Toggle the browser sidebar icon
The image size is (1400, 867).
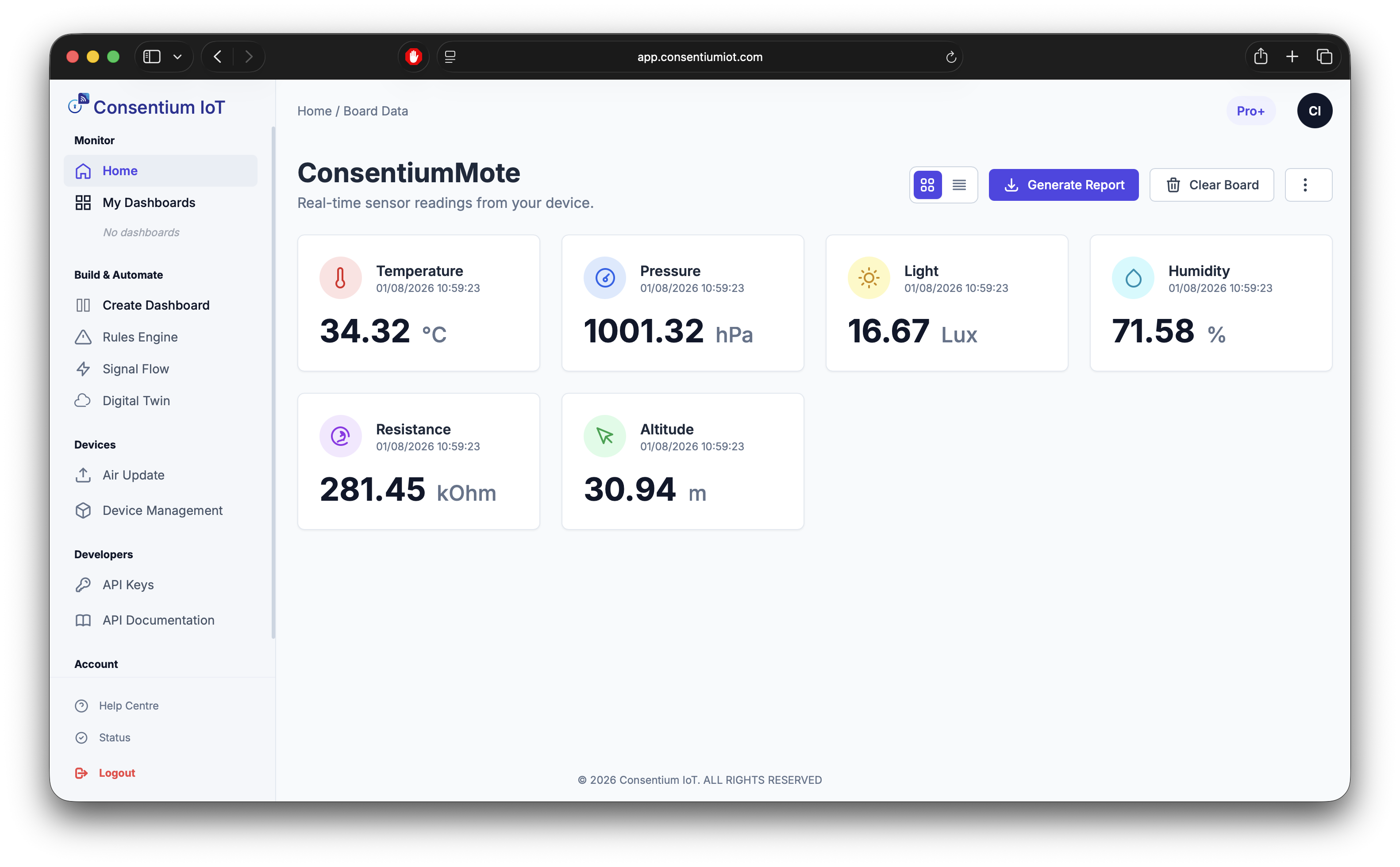(x=151, y=56)
